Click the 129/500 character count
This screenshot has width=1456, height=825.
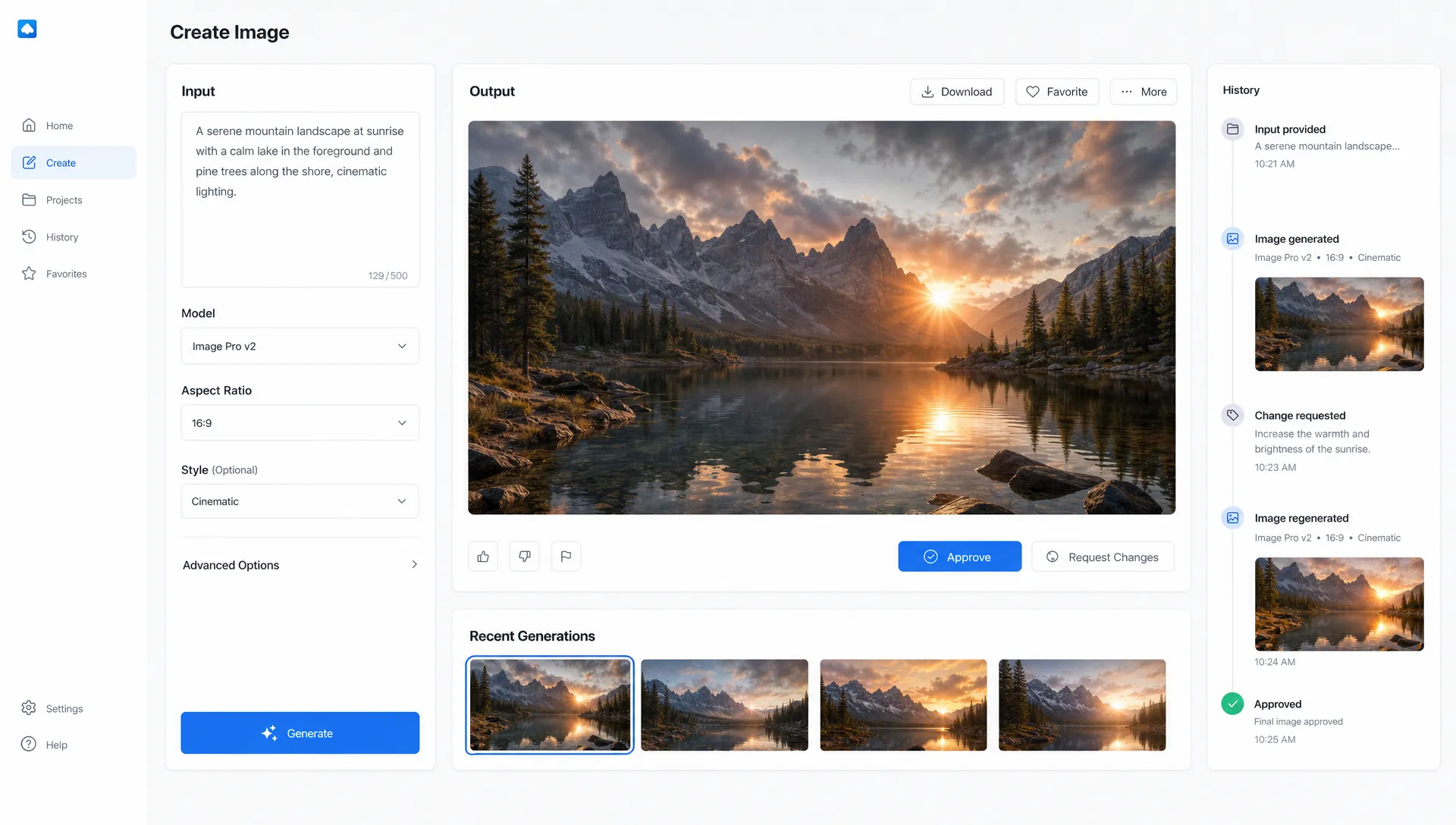click(x=388, y=276)
